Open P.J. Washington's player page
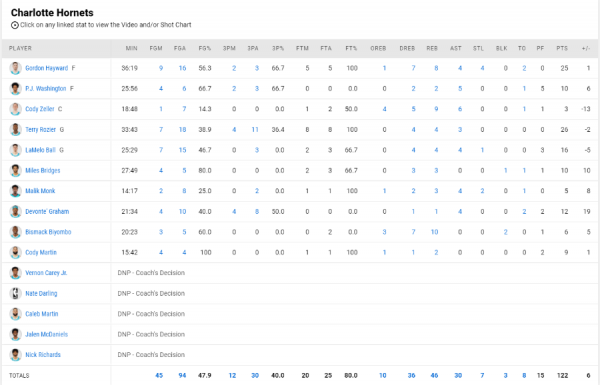The image size is (600, 385). 46,89
